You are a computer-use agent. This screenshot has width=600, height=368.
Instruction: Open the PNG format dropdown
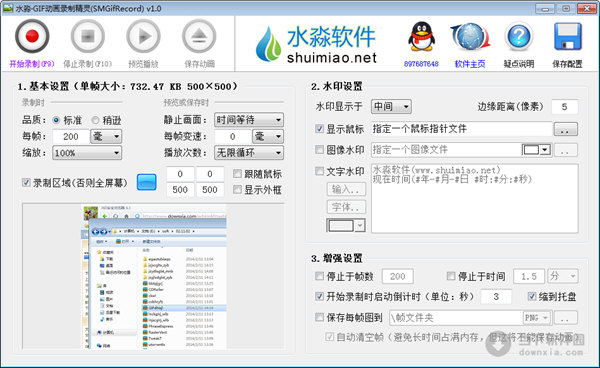537,318
